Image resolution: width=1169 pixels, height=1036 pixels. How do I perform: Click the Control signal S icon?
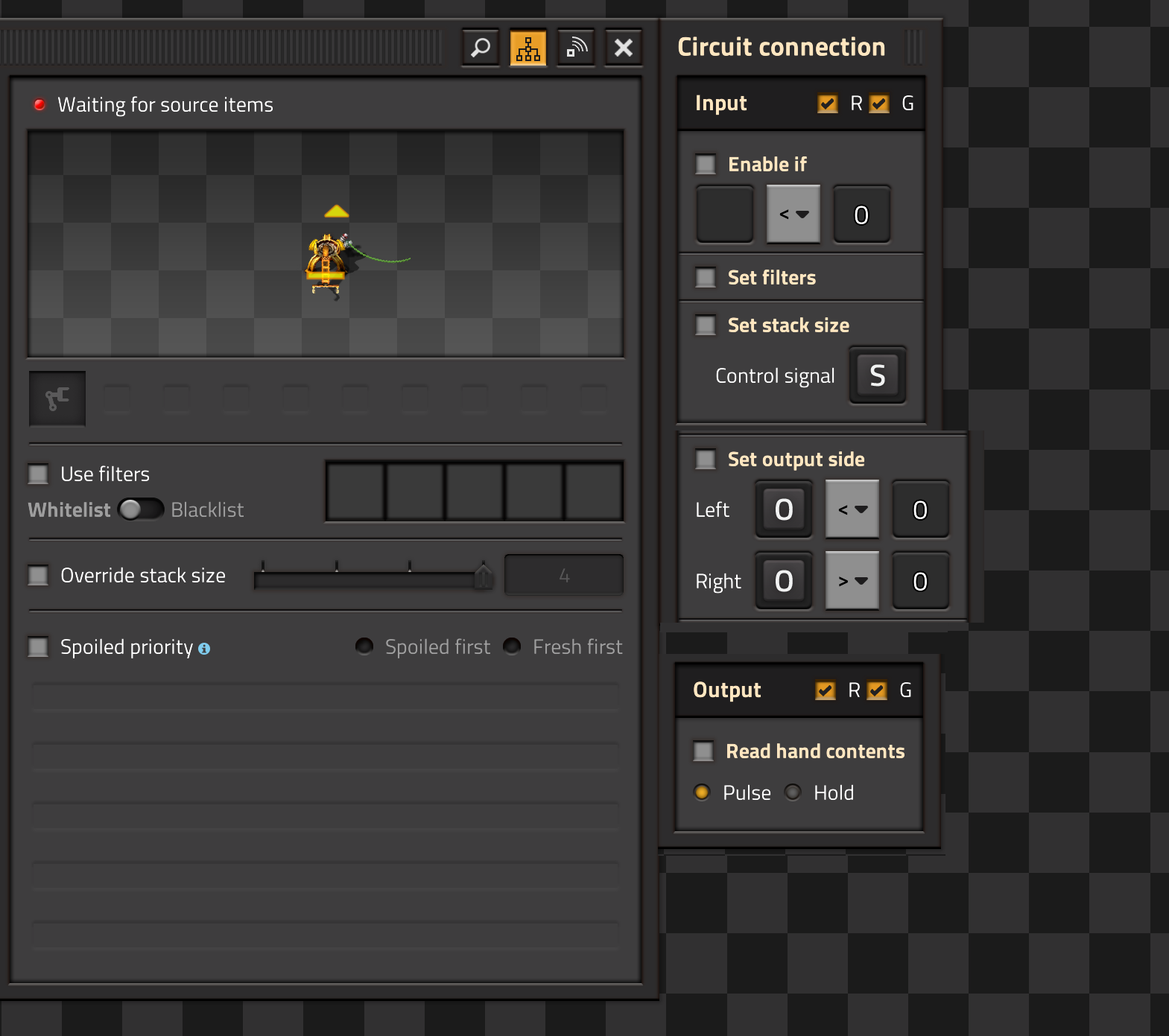[x=878, y=375]
